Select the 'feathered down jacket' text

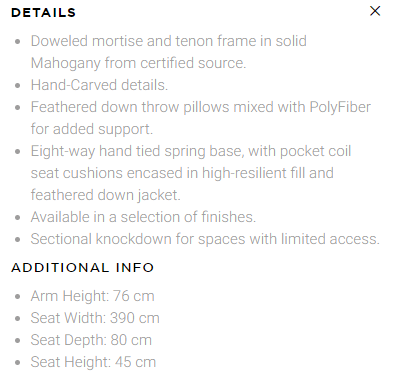coord(106,195)
